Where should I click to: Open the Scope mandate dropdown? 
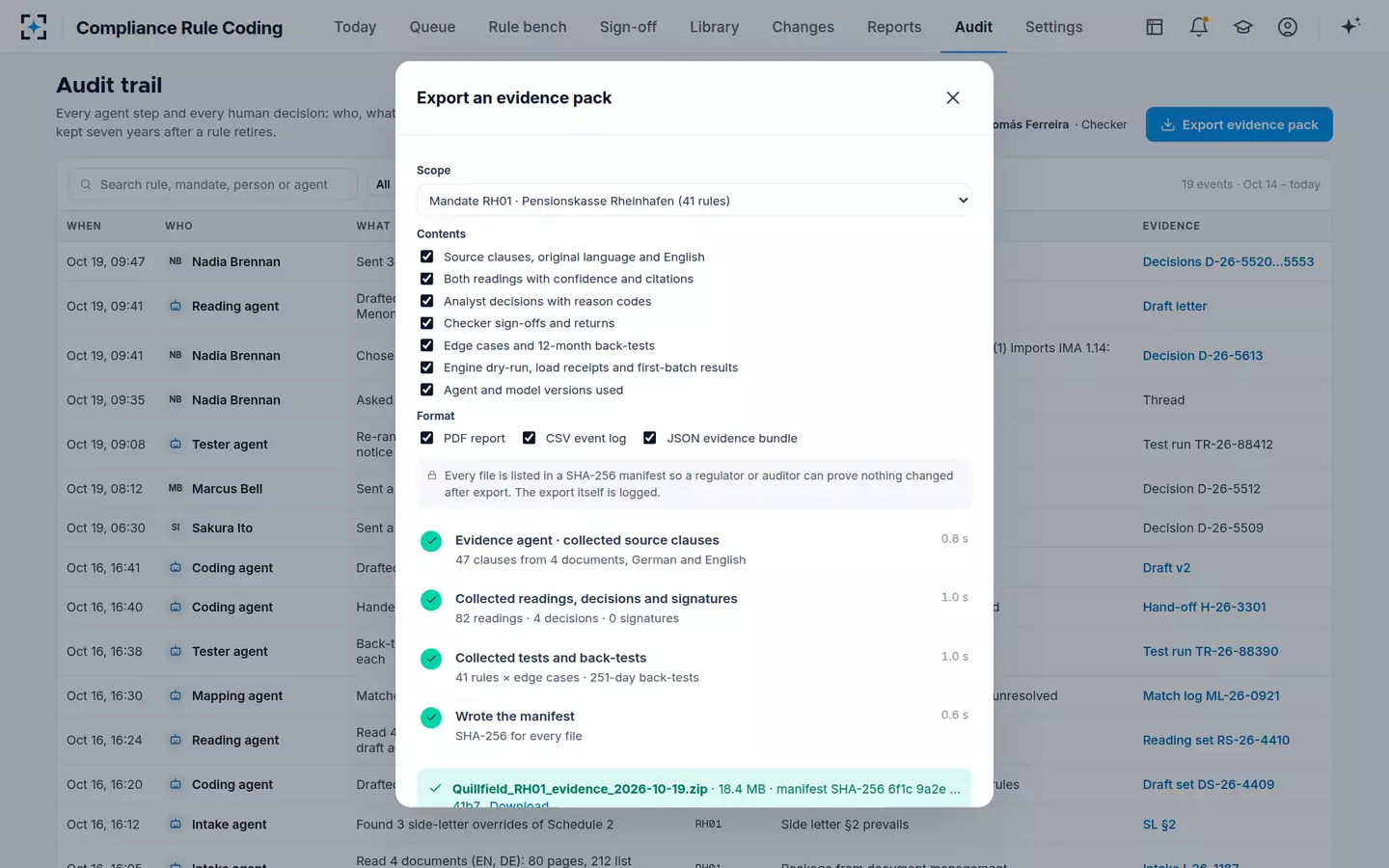point(694,201)
